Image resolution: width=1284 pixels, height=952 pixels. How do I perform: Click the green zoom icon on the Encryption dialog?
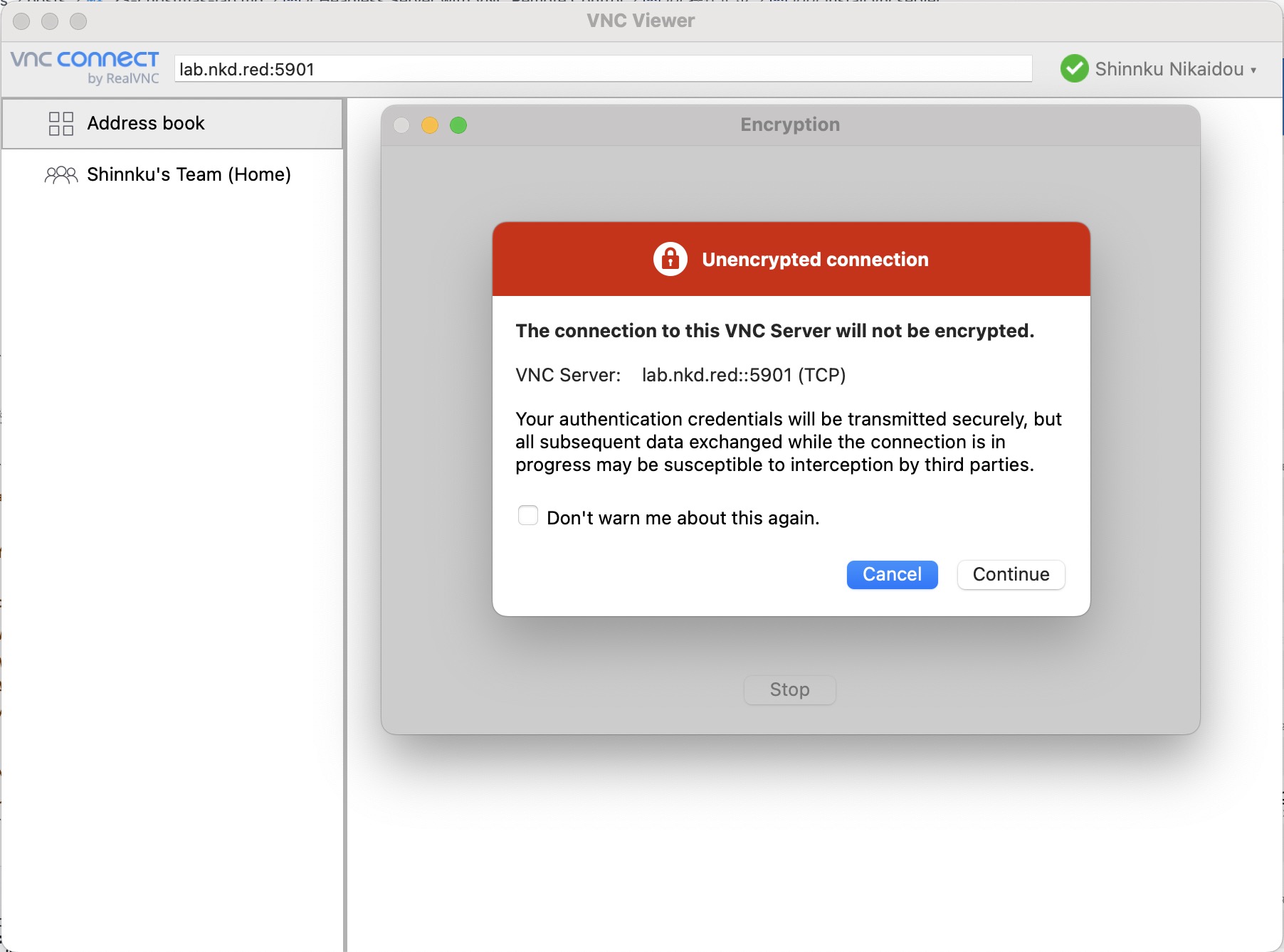pyautogui.click(x=459, y=125)
